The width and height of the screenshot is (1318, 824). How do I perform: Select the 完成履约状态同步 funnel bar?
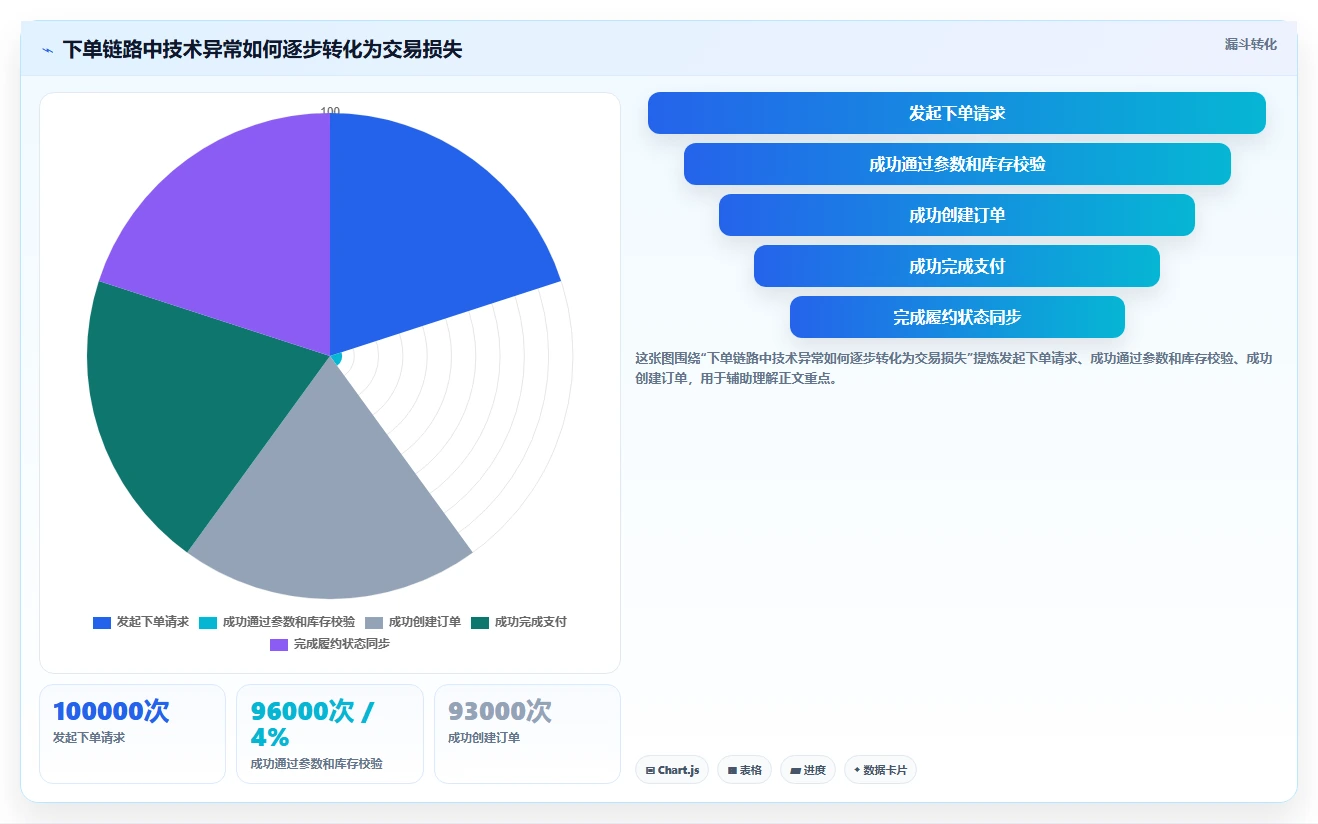[x=956, y=317]
